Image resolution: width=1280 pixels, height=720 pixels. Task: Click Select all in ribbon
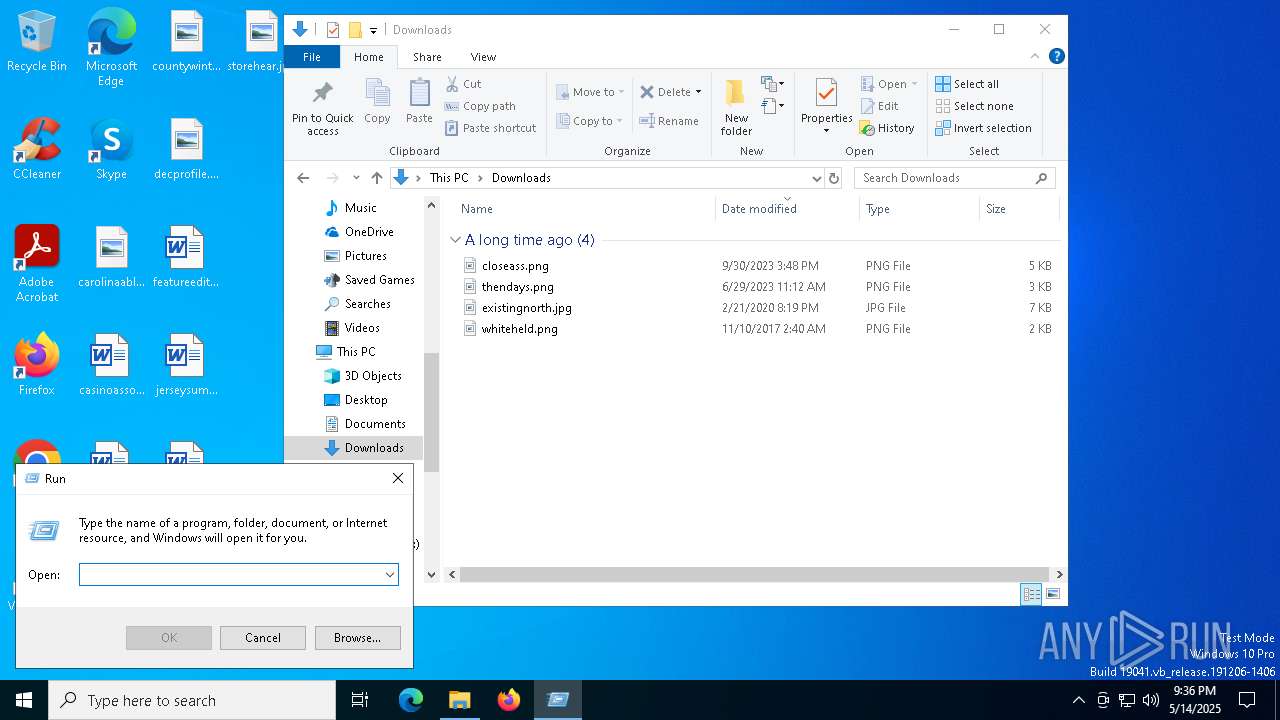tap(967, 84)
